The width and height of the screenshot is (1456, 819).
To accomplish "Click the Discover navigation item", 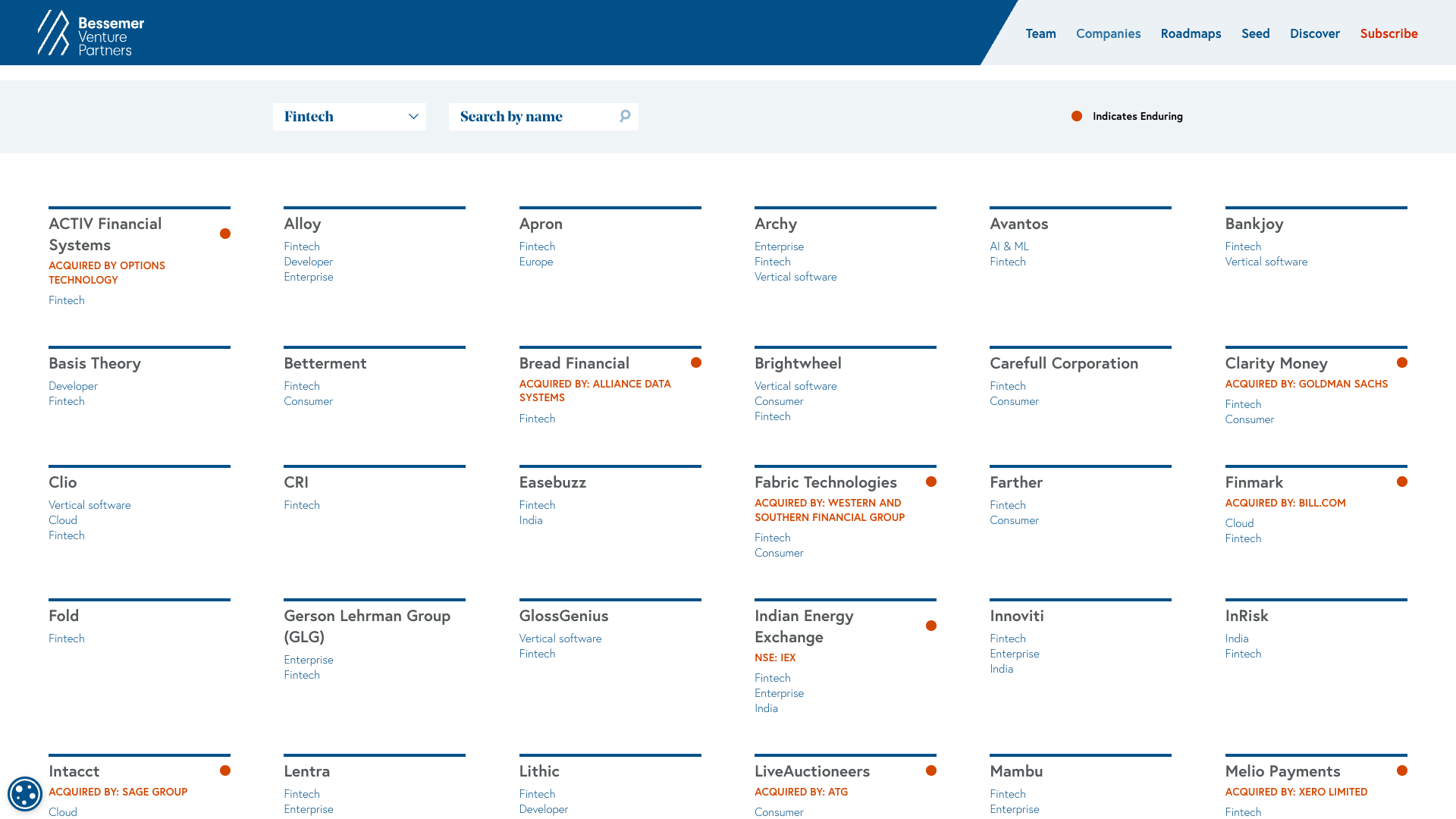I will click(x=1314, y=33).
